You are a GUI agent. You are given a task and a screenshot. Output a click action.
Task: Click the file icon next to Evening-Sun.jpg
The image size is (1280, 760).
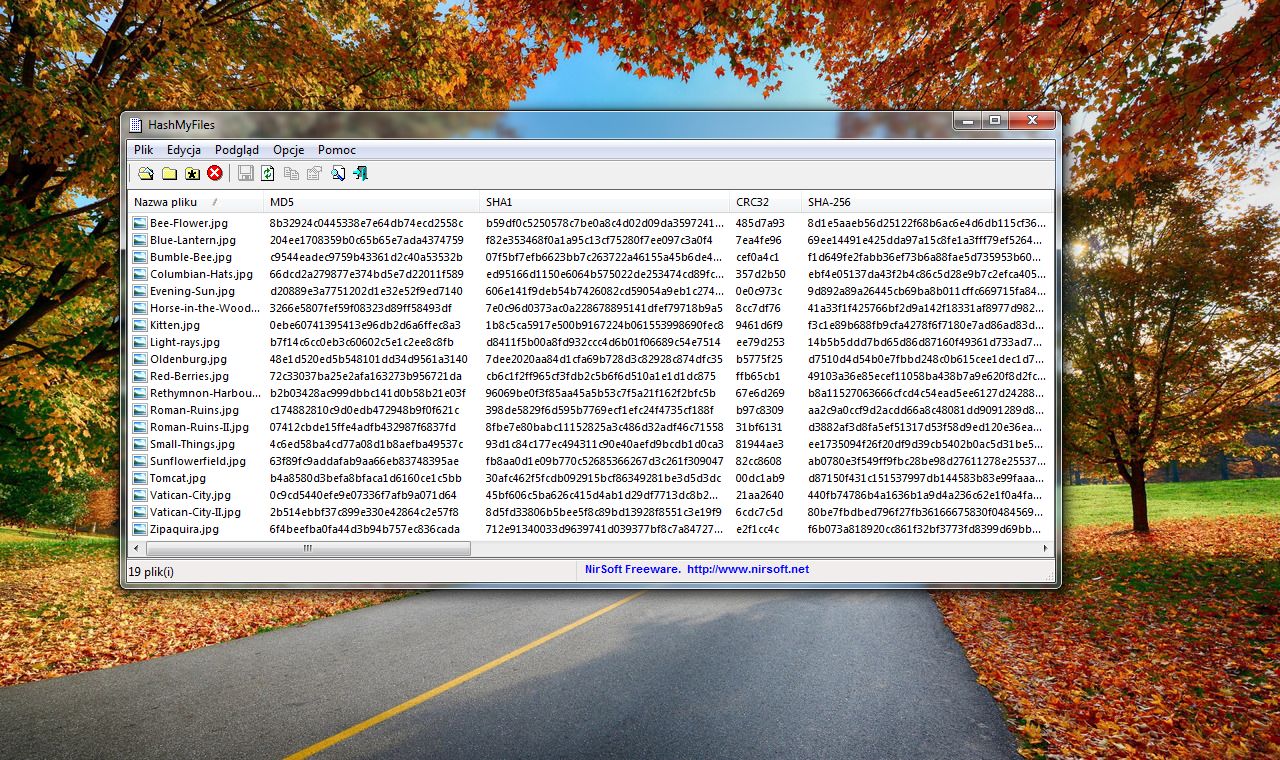click(x=140, y=291)
